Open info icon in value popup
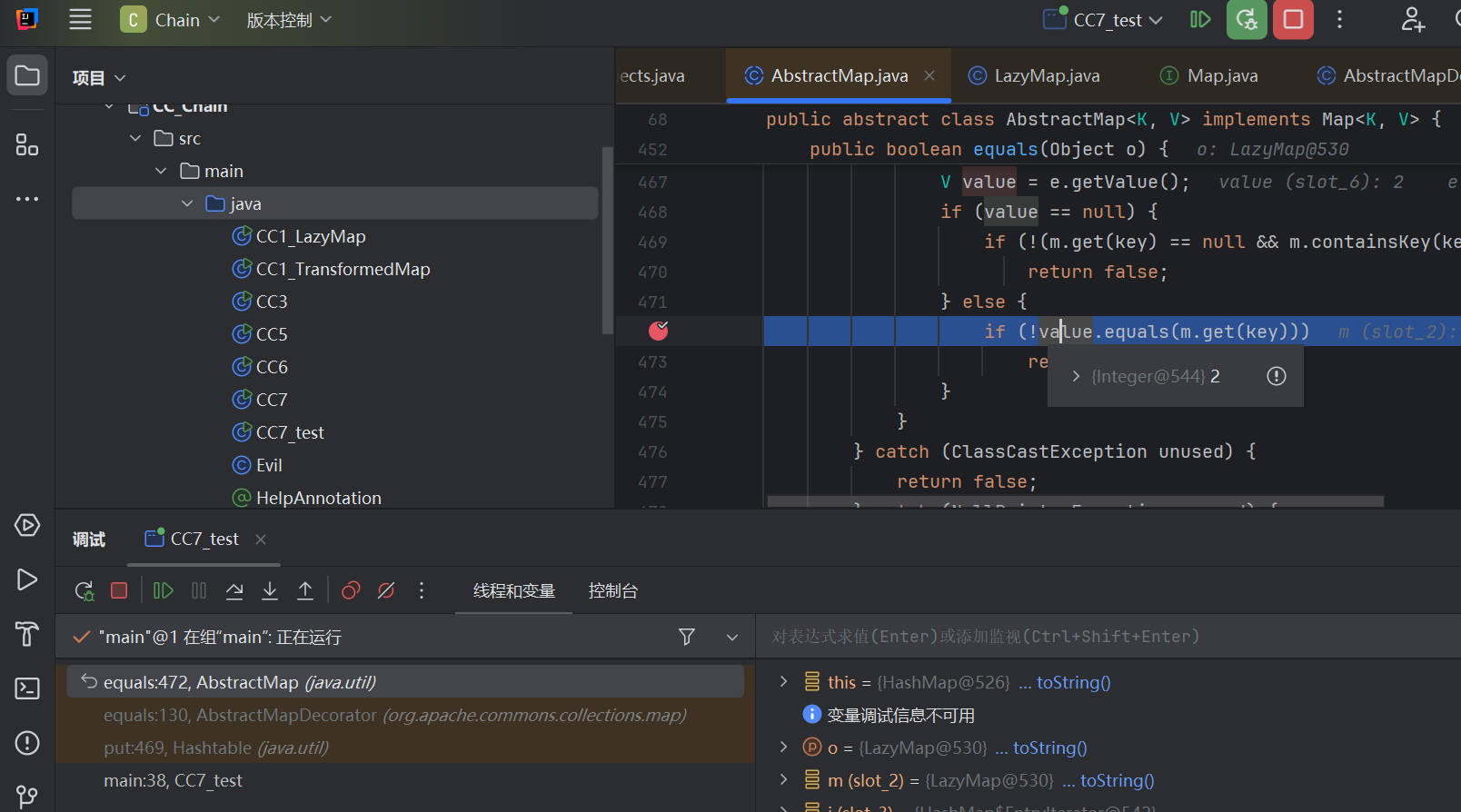The width and height of the screenshot is (1461, 812). point(1277,376)
